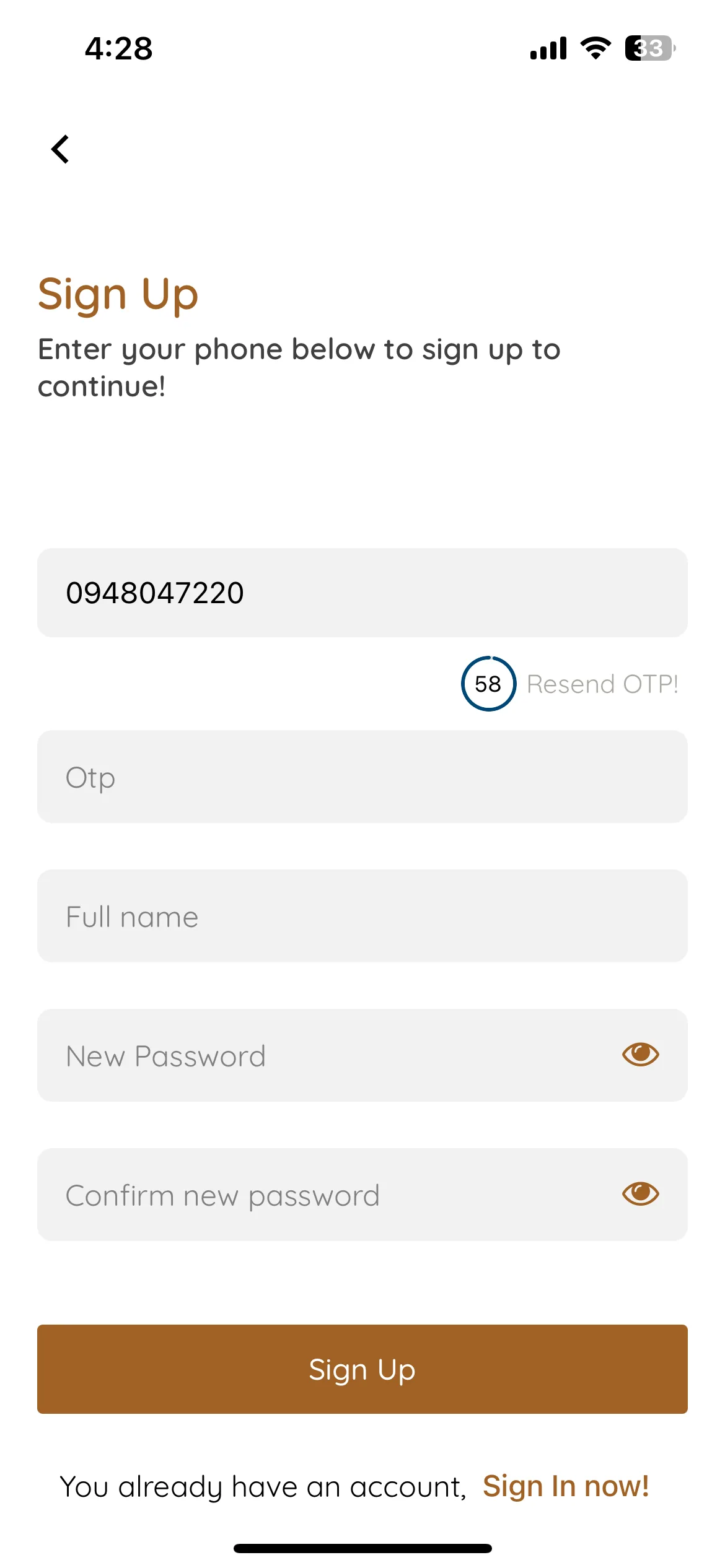The height and width of the screenshot is (1568, 725).
Task: Select the Full name field
Action: pyautogui.click(x=362, y=916)
